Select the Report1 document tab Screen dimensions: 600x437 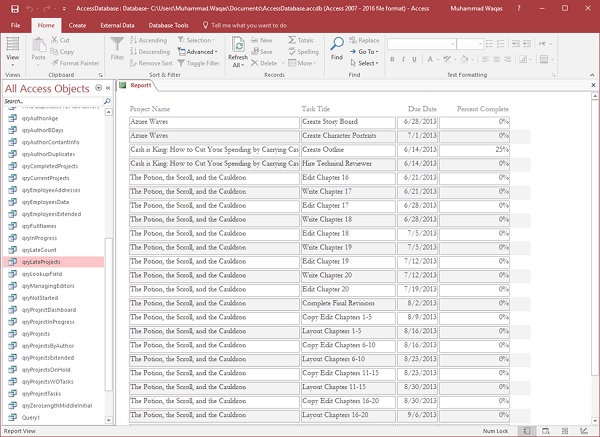[x=140, y=86]
